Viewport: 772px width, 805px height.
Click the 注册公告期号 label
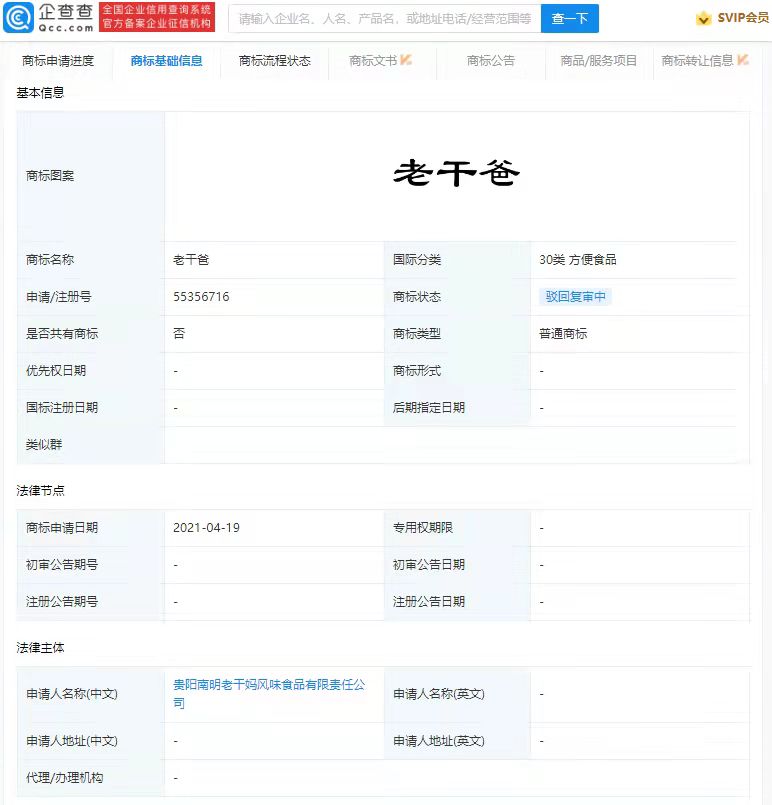(x=62, y=602)
